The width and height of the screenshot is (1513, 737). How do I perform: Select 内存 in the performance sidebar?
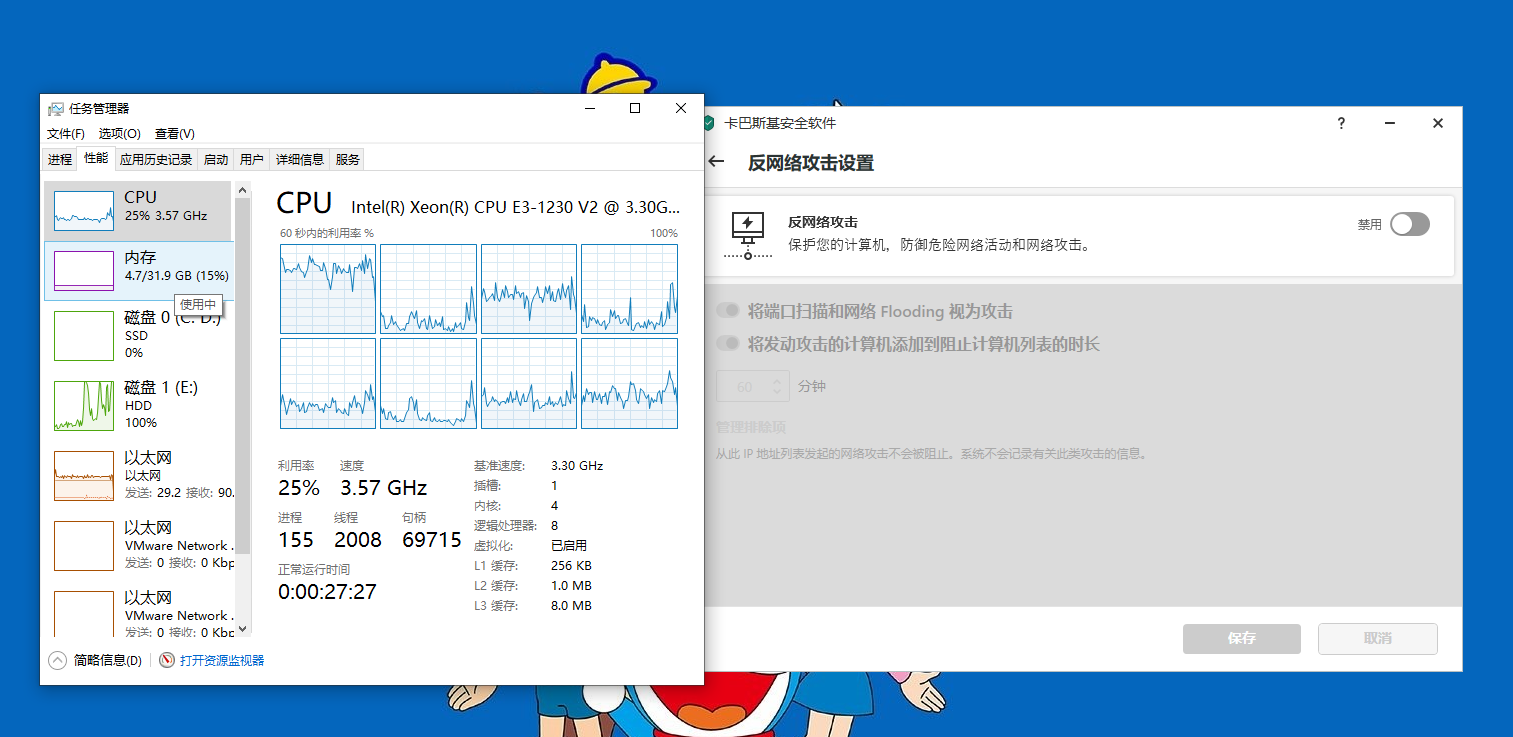click(139, 271)
